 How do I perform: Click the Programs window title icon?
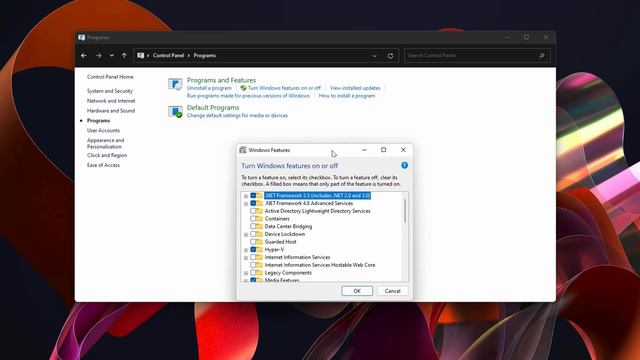(82, 38)
